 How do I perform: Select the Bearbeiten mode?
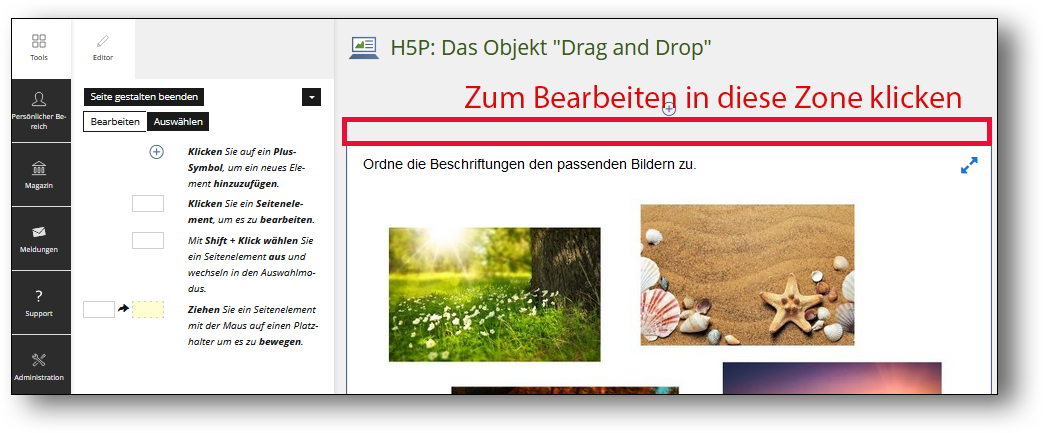click(115, 122)
